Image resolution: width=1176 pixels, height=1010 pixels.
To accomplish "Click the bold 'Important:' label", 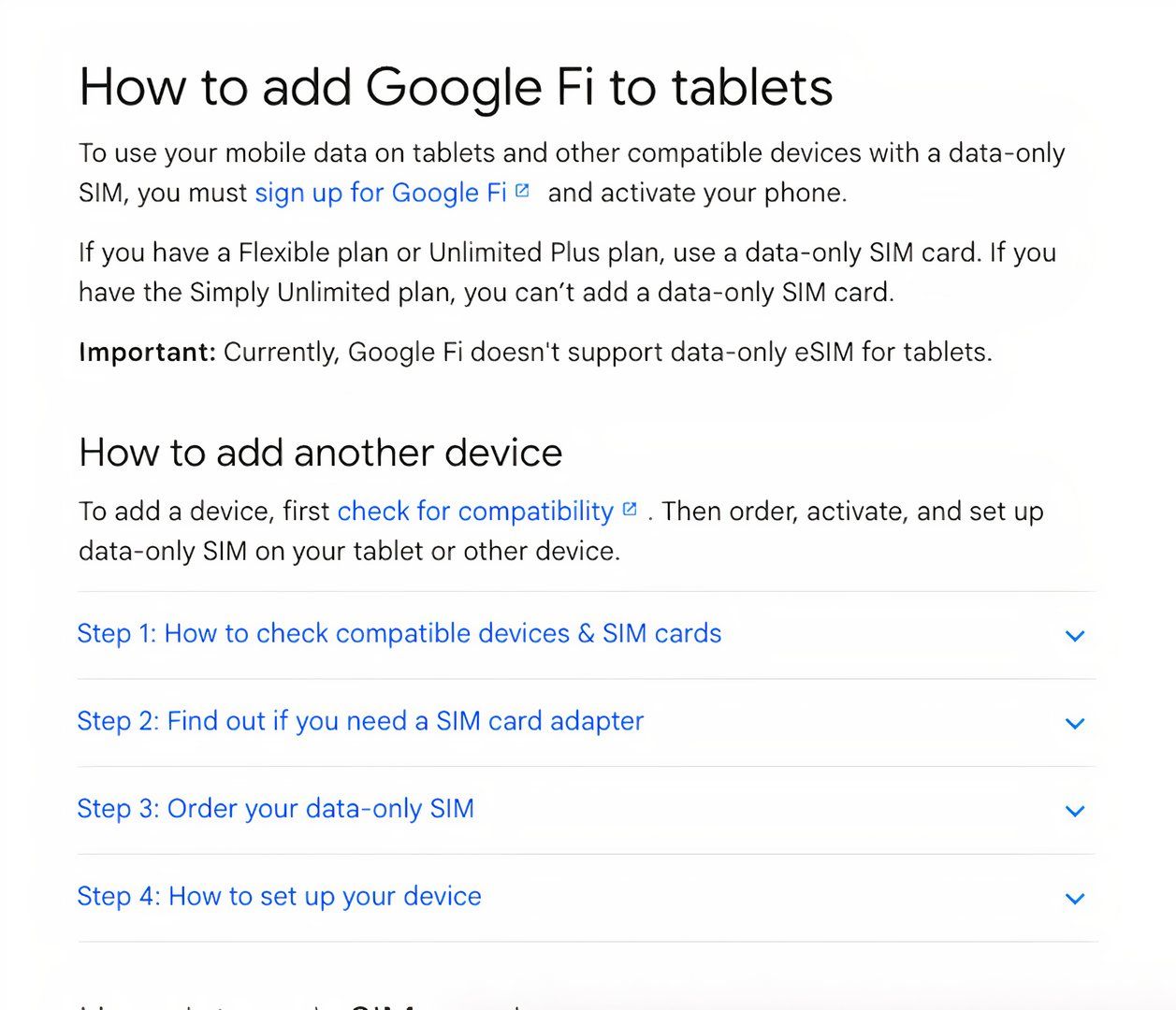I will (147, 353).
